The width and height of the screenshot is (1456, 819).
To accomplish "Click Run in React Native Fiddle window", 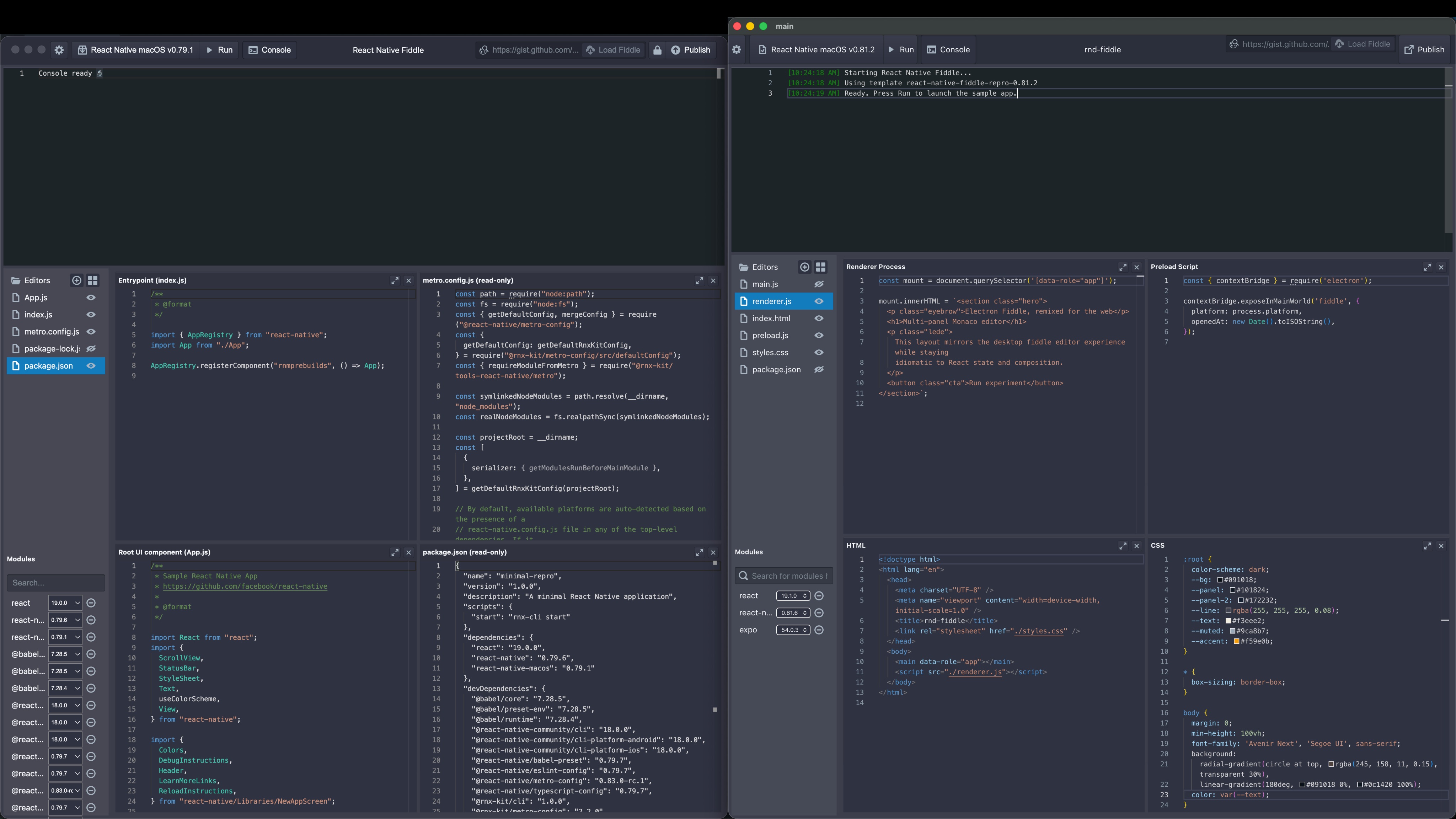I will [219, 50].
